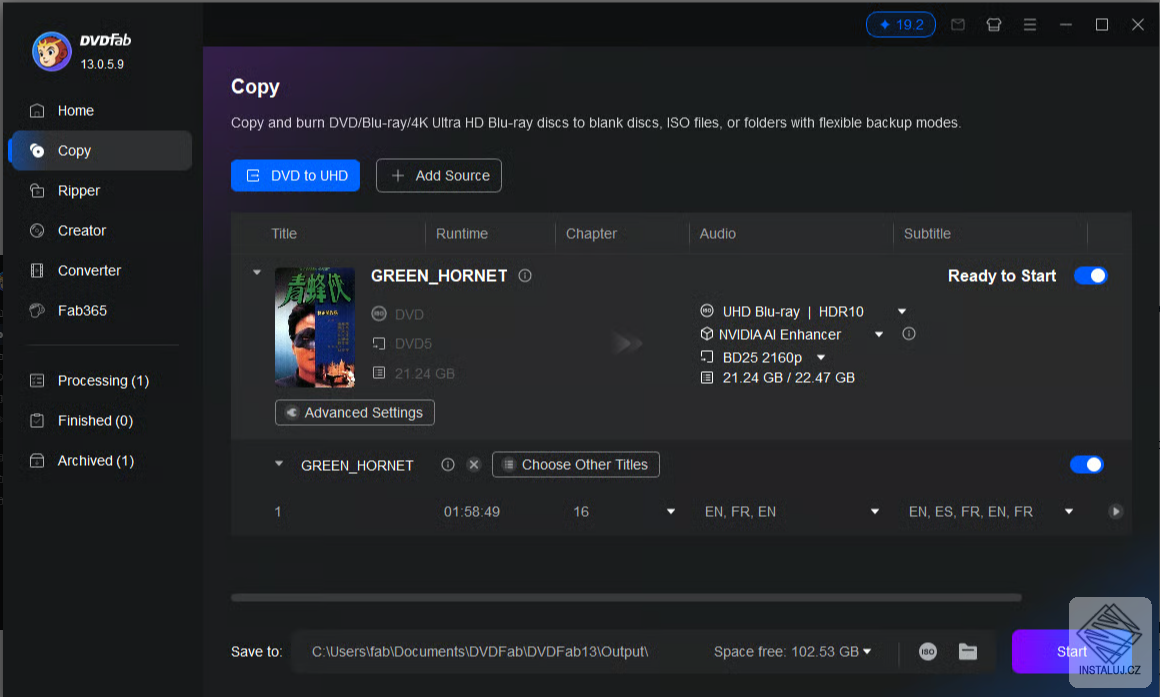
Task: Expand the UHD Blu-ray HDR10 output dropdown
Action: (x=902, y=311)
